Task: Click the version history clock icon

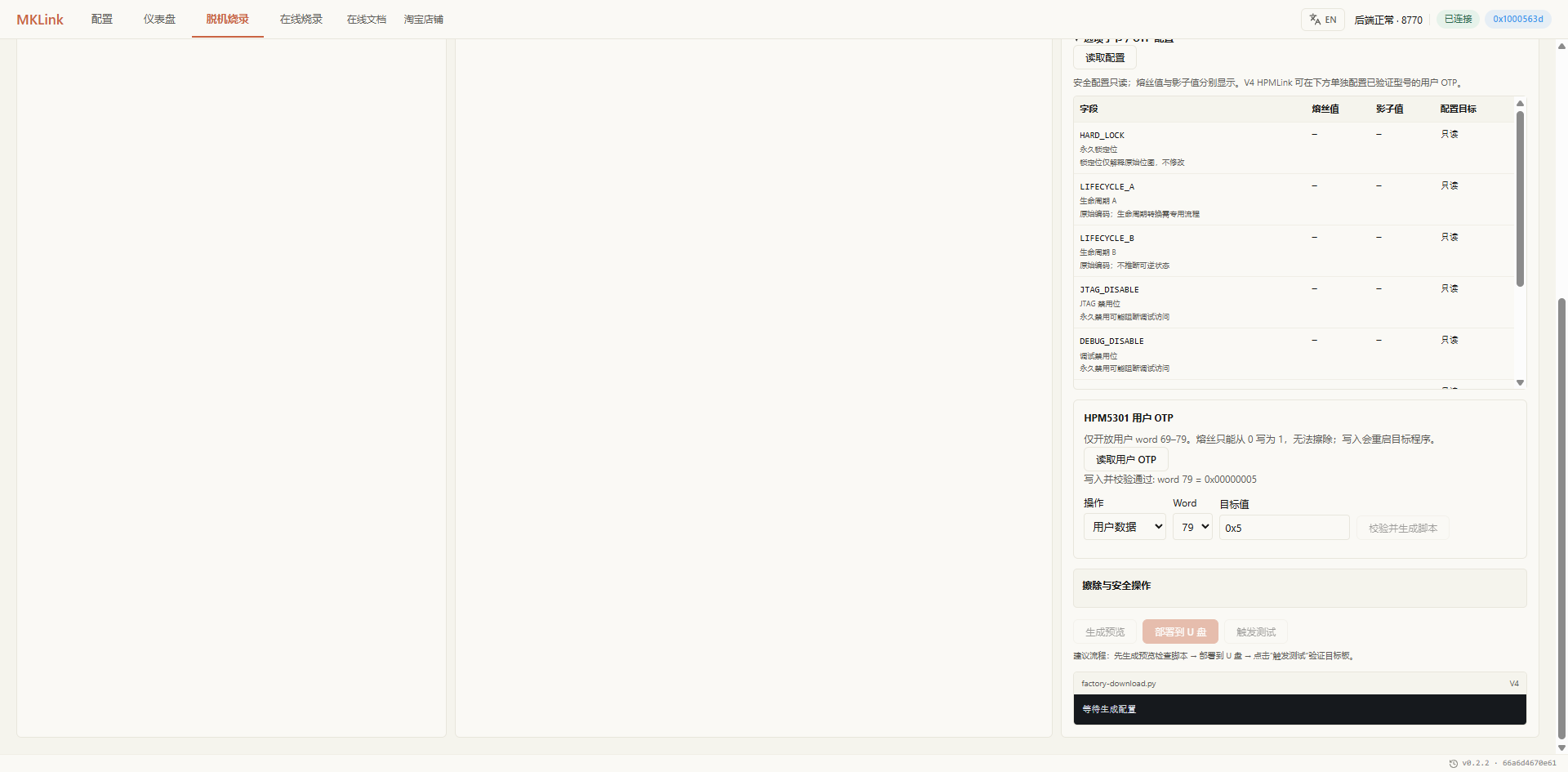Action: 1453,763
